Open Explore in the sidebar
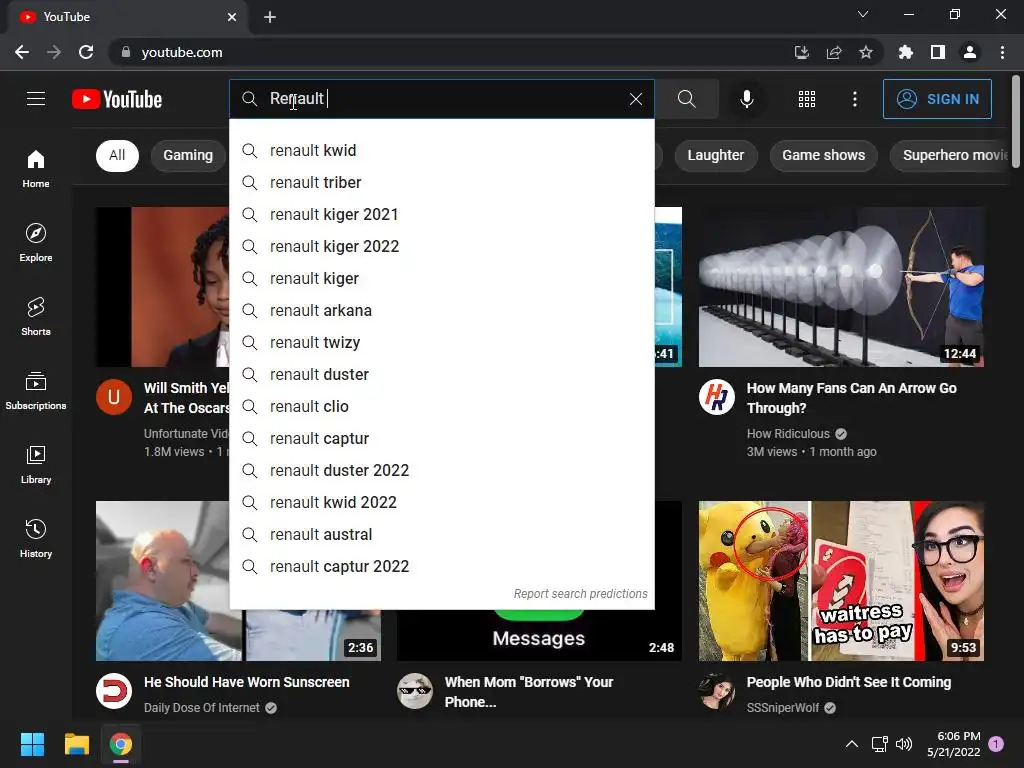Screen dimensions: 1024x768 36,243
